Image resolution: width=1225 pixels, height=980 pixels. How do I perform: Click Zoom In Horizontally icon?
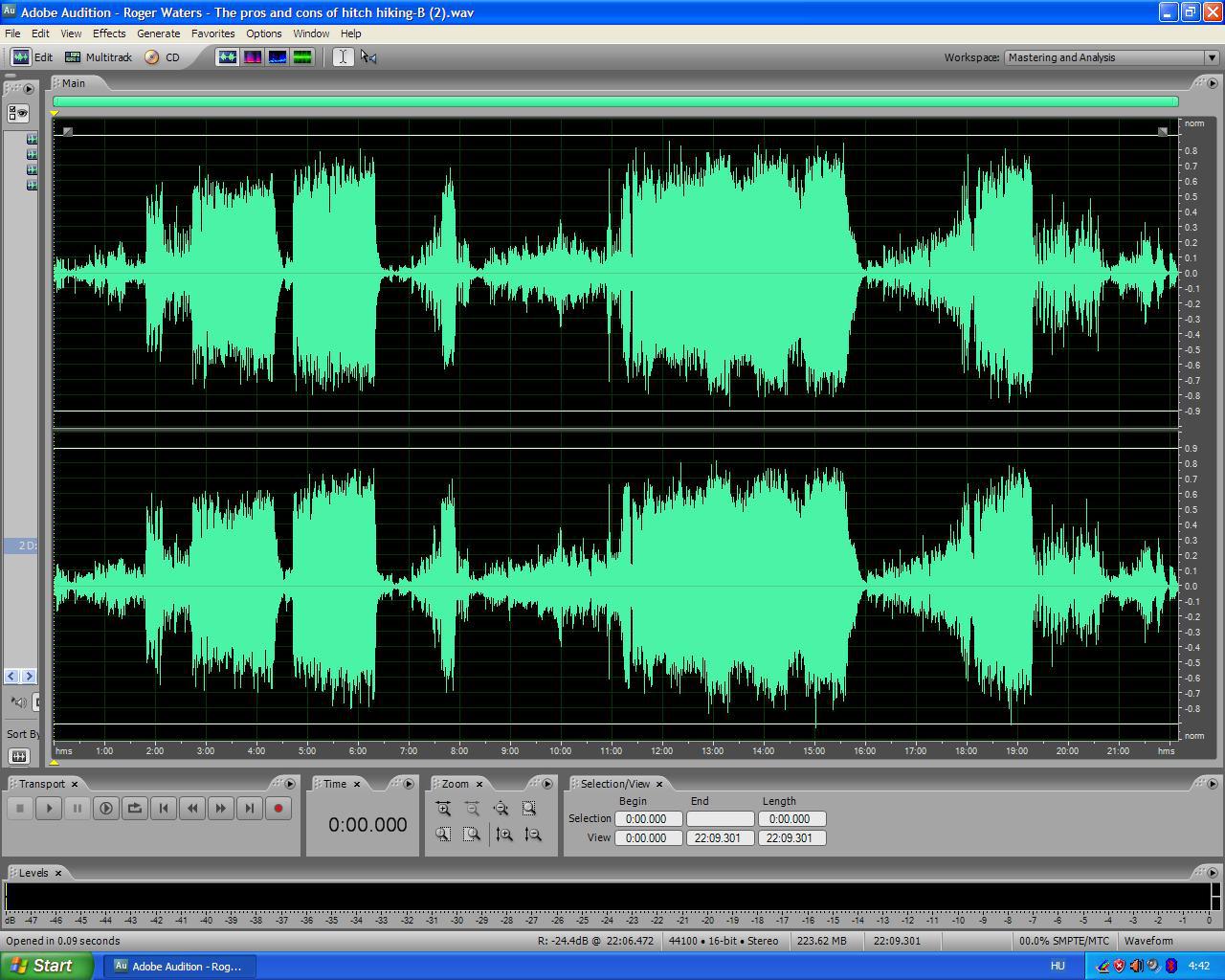click(x=443, y=809)
